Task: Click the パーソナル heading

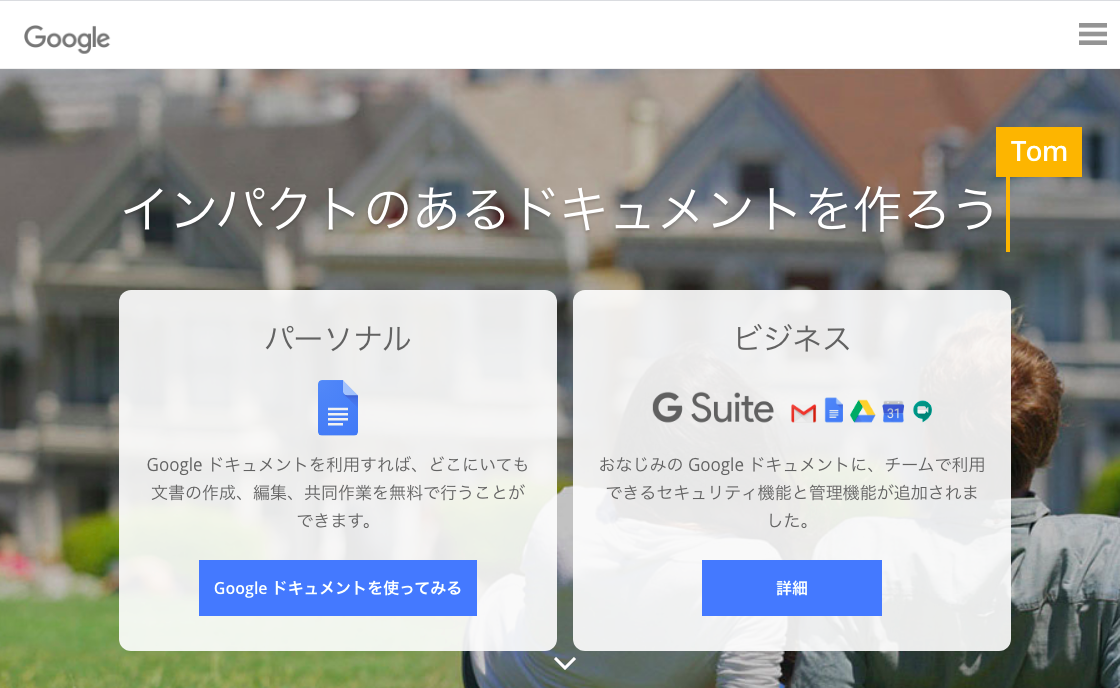Action: coord(338,339)
